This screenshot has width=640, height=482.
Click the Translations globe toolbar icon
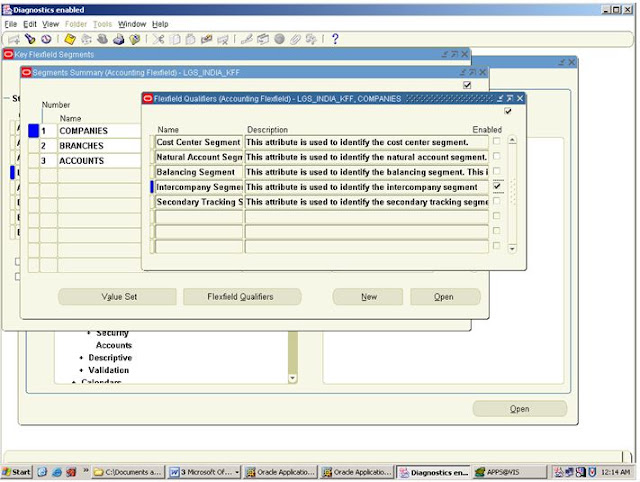279,39
